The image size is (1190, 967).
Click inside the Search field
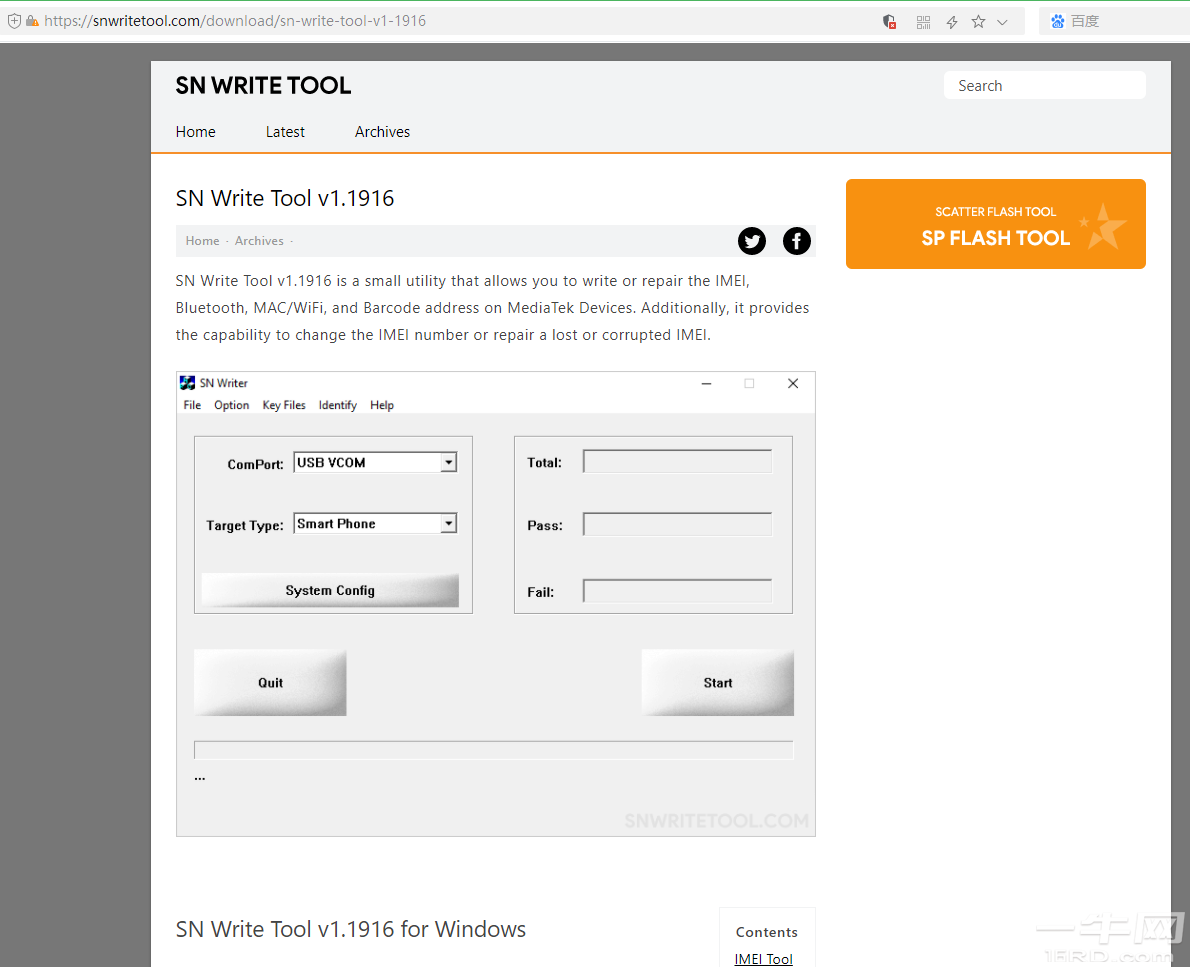pyautogui.click(x=1044, y=85)
